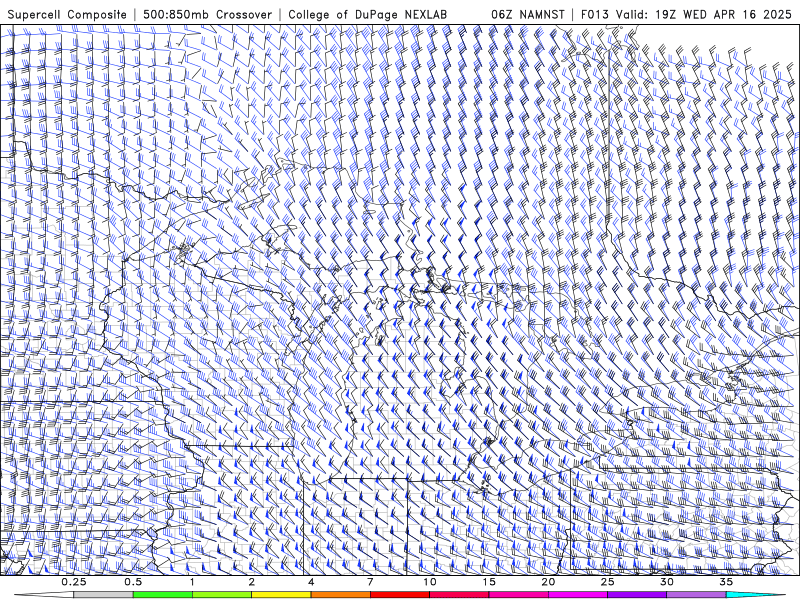Image resolution: width=800 pixels, height=600 pixels.
Task: Click the "Supercell Composite" title text
Action: pyautogui.click(x=67, y=14)
